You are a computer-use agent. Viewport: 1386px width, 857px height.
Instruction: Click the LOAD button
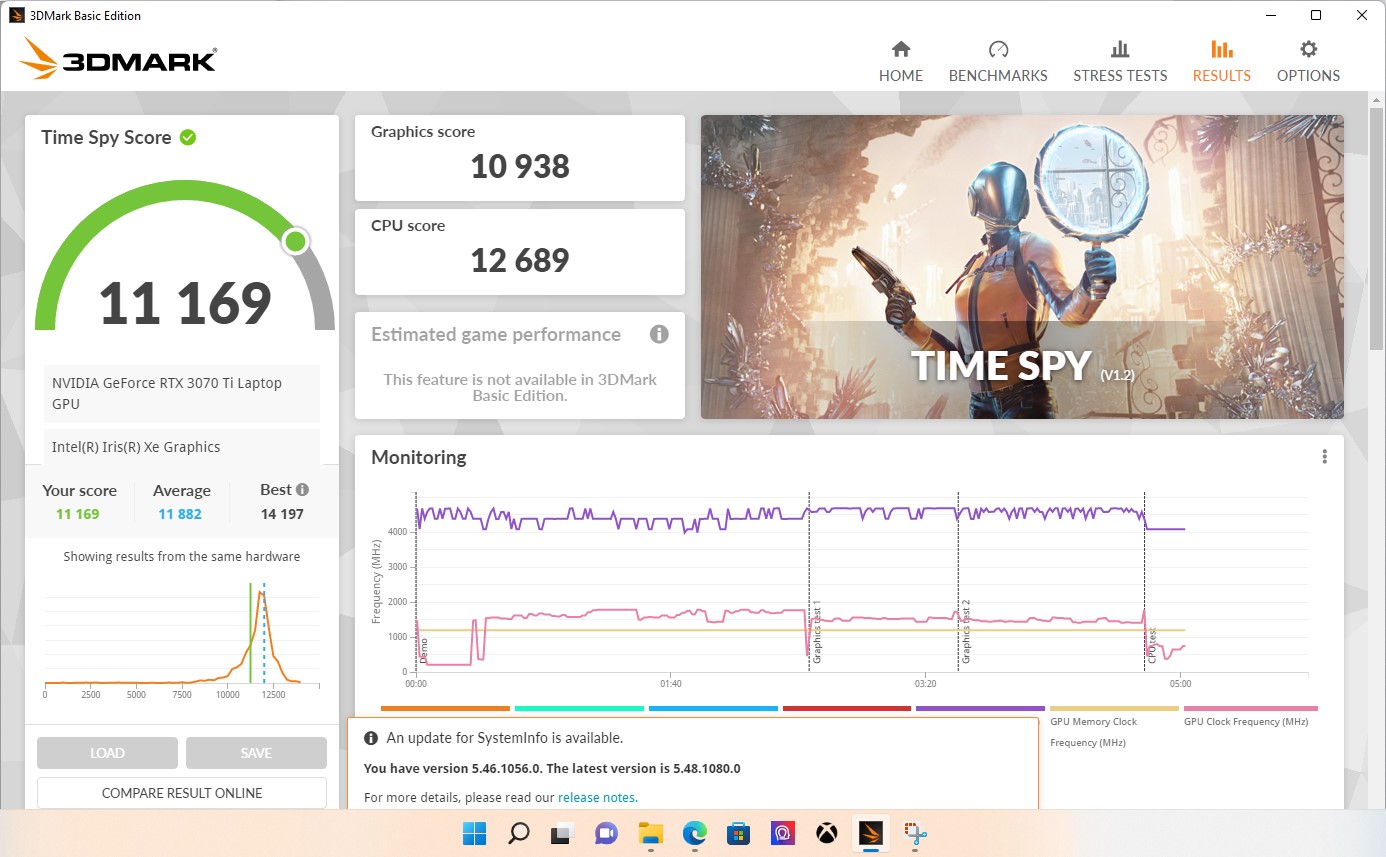pos(107,753)
